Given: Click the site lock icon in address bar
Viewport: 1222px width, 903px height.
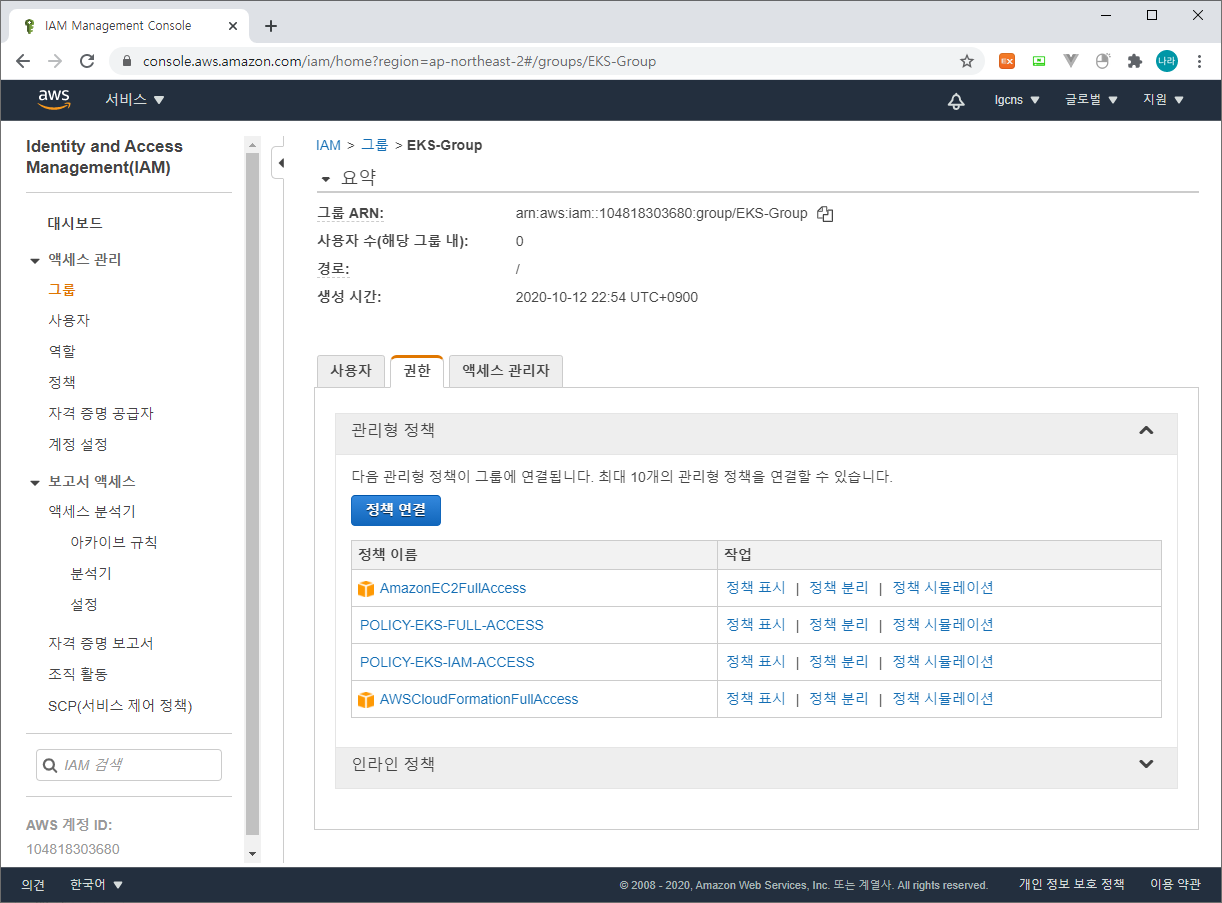Looking at the screenshot, I should tap(126, 61).
